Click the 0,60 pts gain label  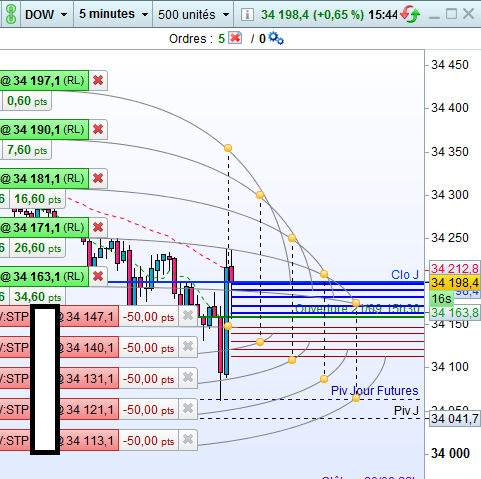tap(27, 101)
